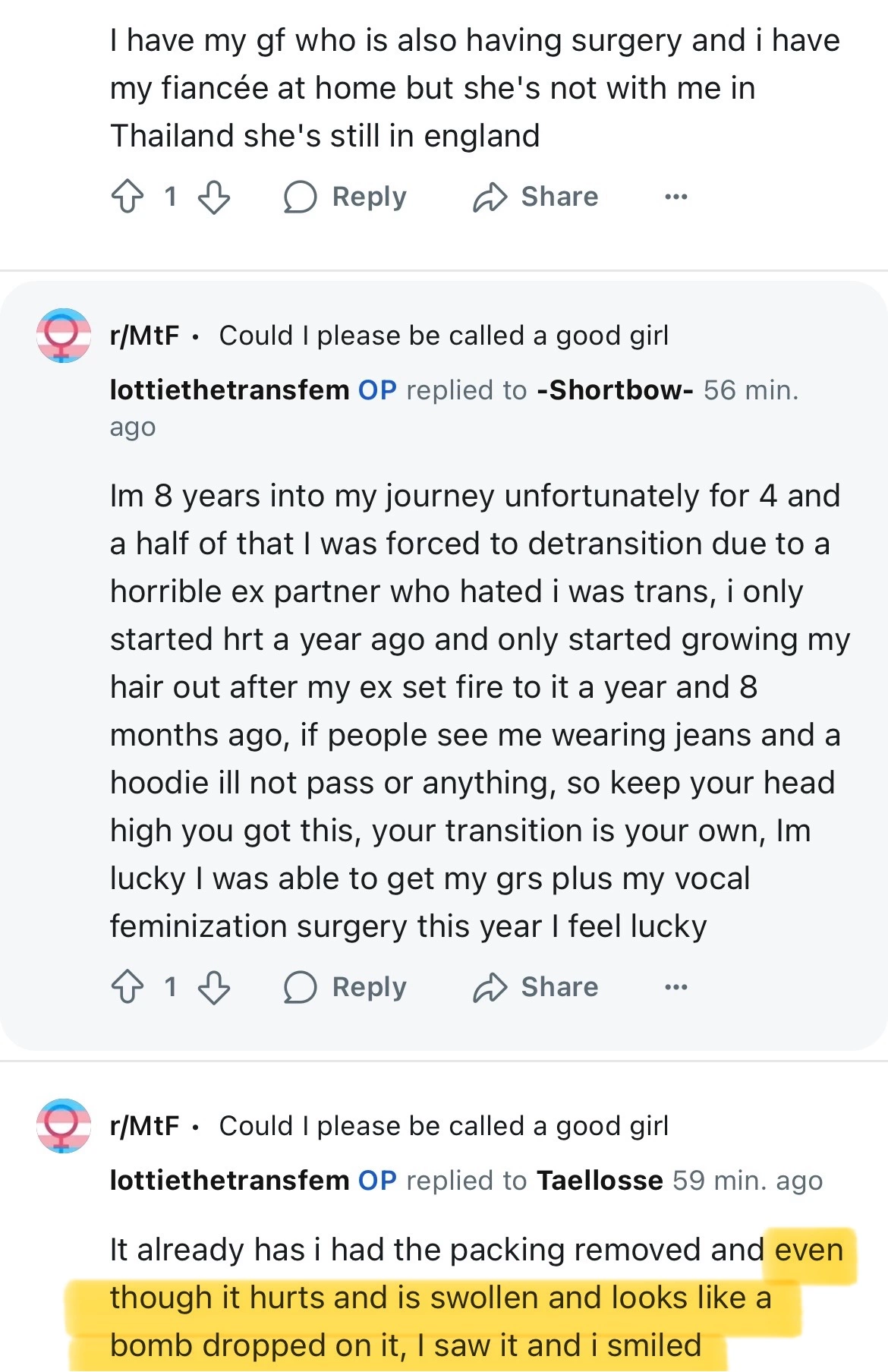Screen dimensions: 888x1372
Task: Open overflow menu on journey comment
Action: (x=675, y=987)
